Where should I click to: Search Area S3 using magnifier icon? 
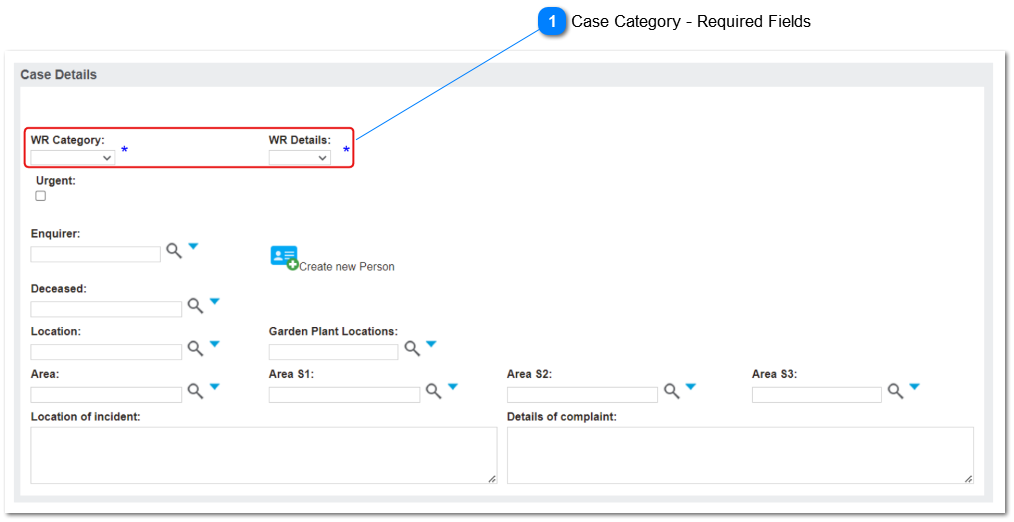[896, 391]
